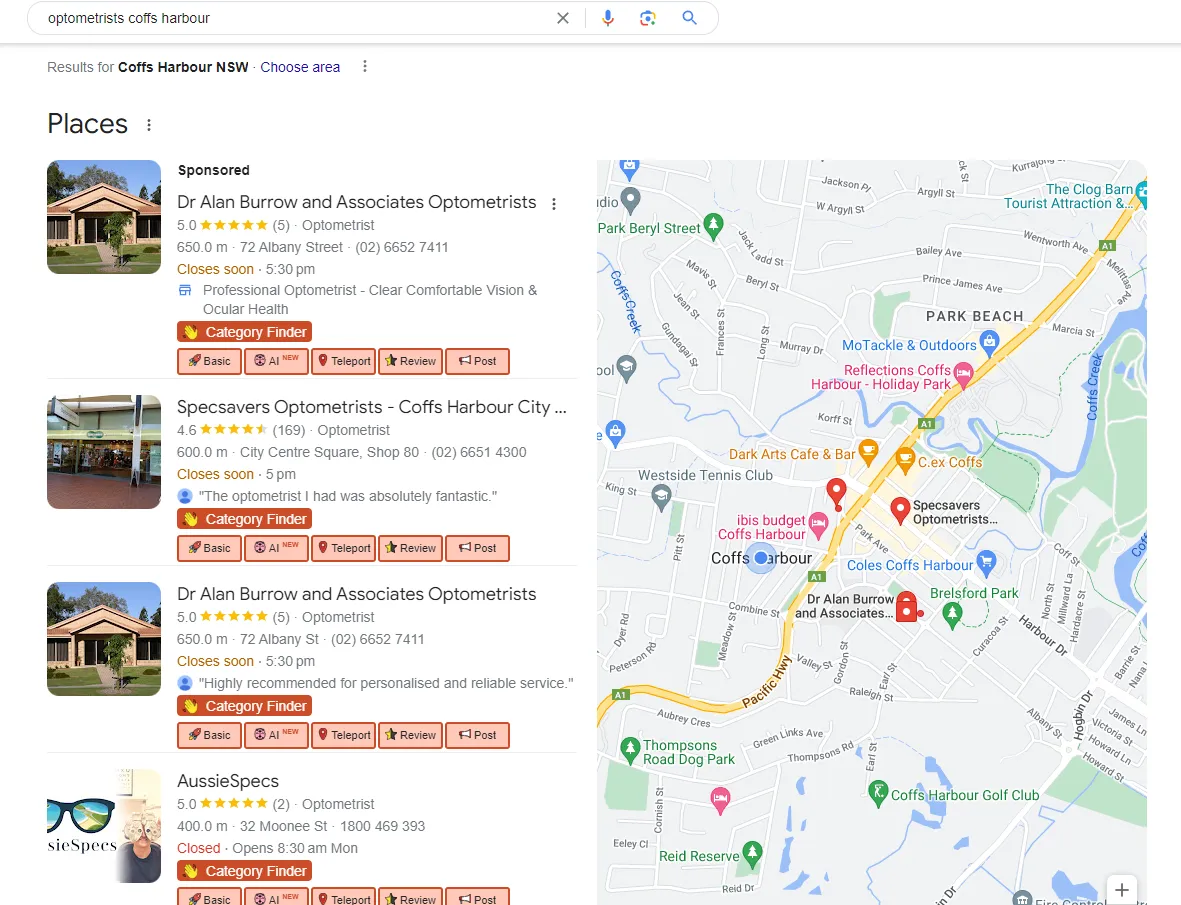The width and height of the screenshot is (1181, 905).
Task: Click Review button under Specsavers listing
Action: 410,548
